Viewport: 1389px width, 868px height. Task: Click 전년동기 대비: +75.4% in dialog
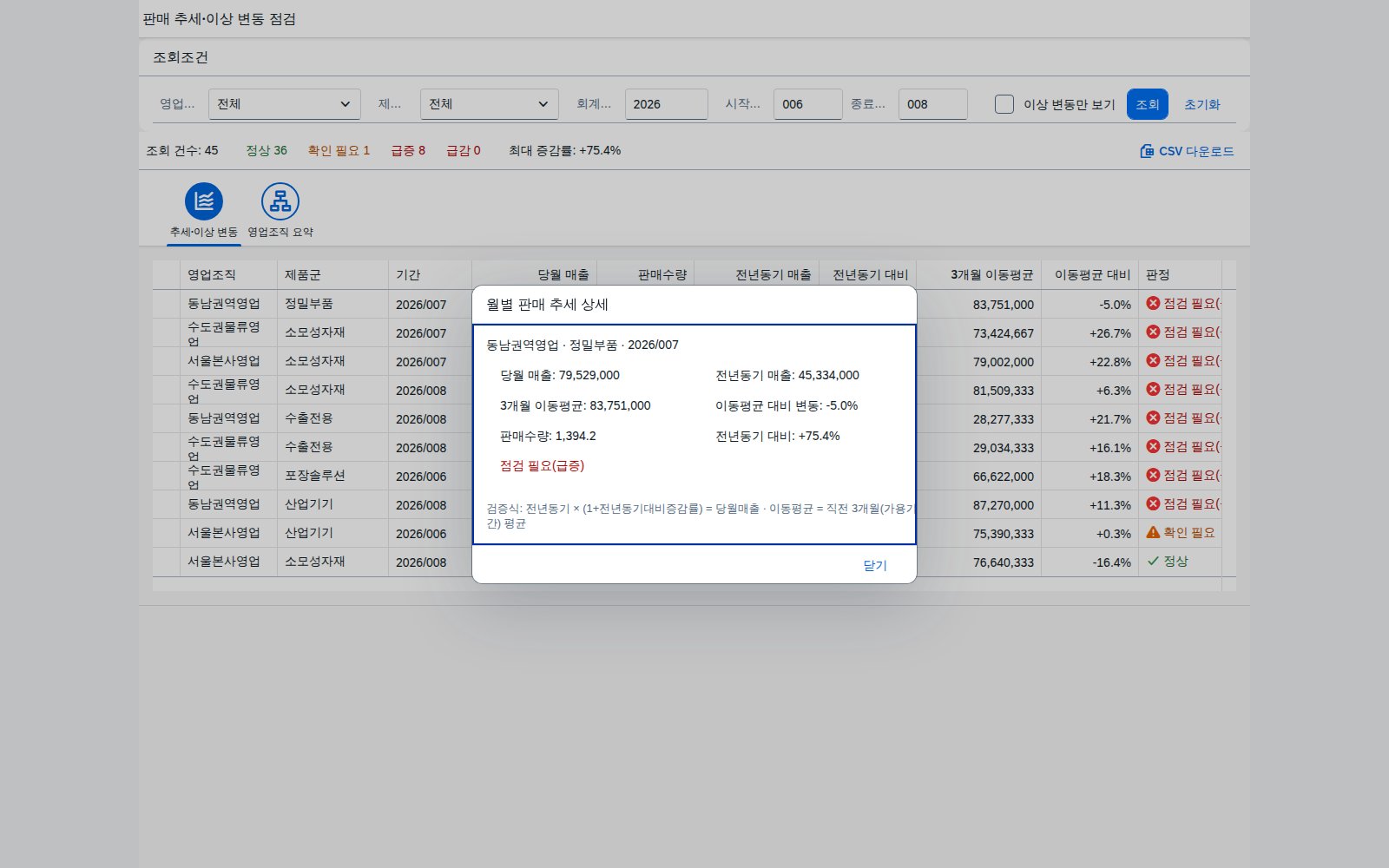(x=778, y=437)
